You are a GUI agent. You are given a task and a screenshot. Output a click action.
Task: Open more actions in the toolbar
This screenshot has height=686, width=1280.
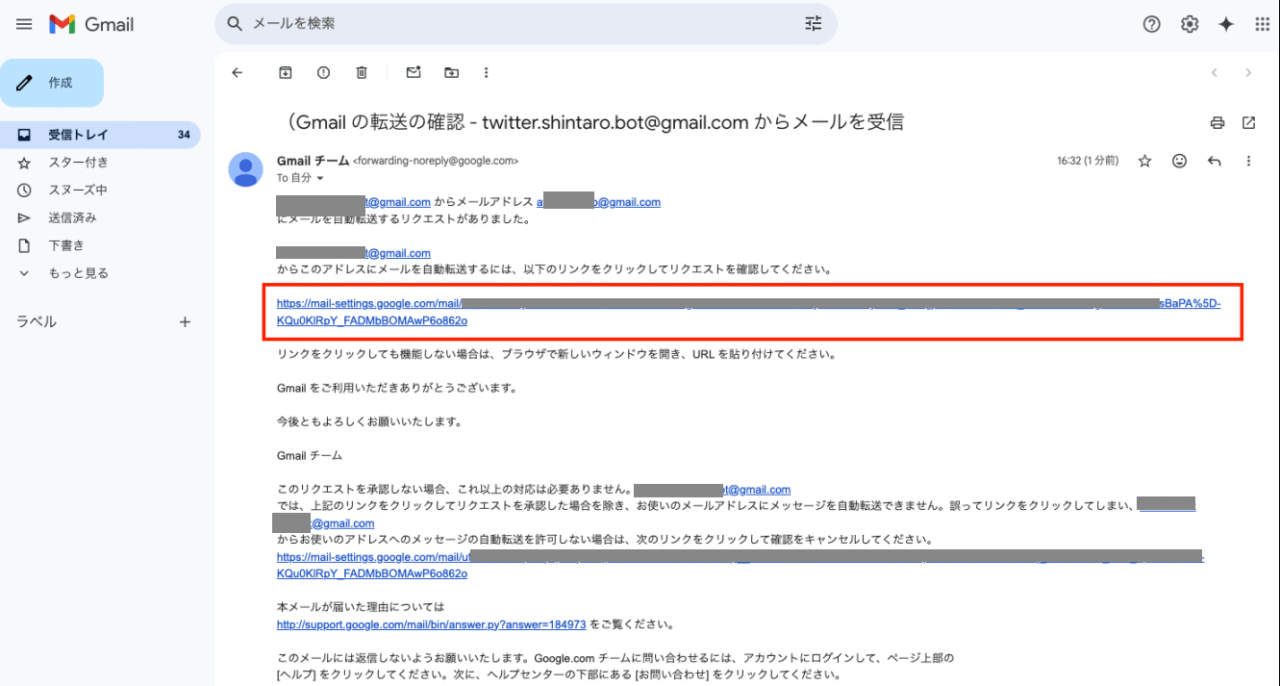click(486, 72)
